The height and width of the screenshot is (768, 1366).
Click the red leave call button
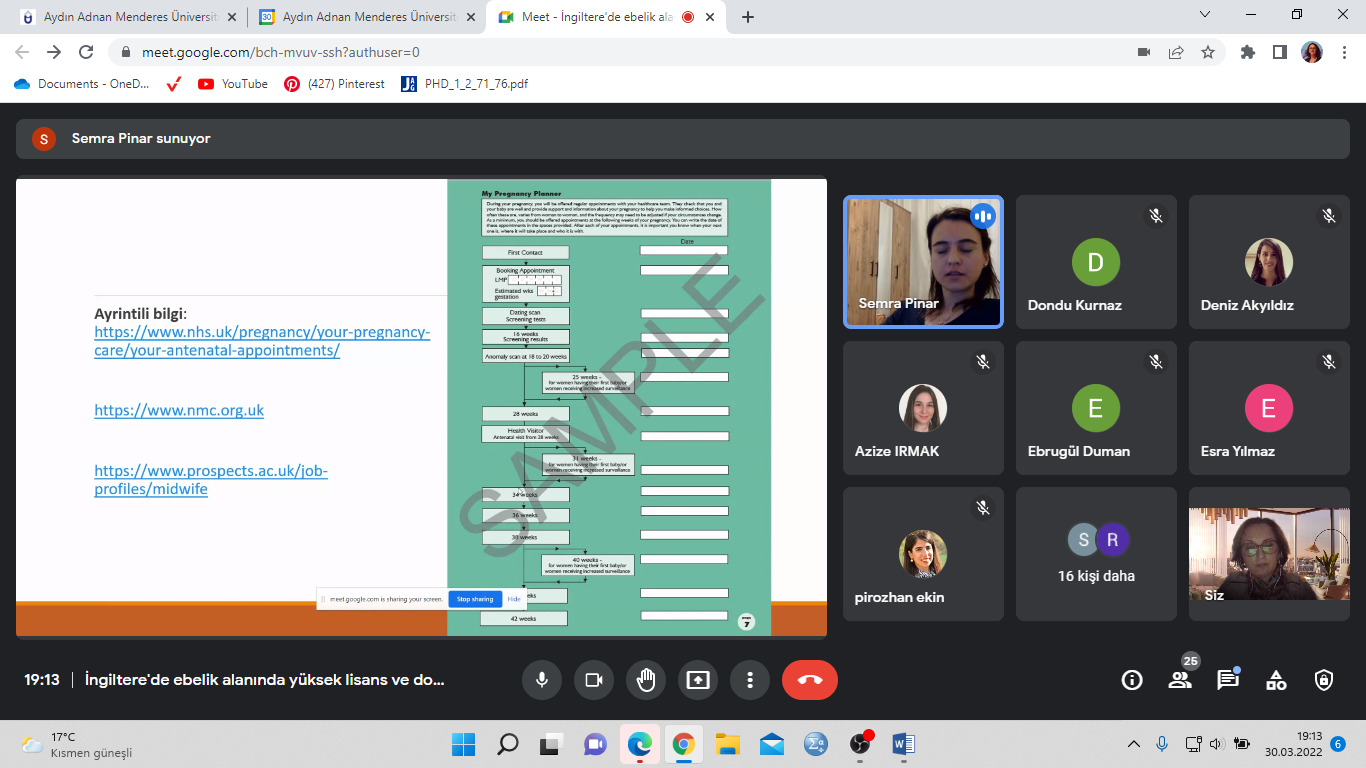tap(809, 680)
